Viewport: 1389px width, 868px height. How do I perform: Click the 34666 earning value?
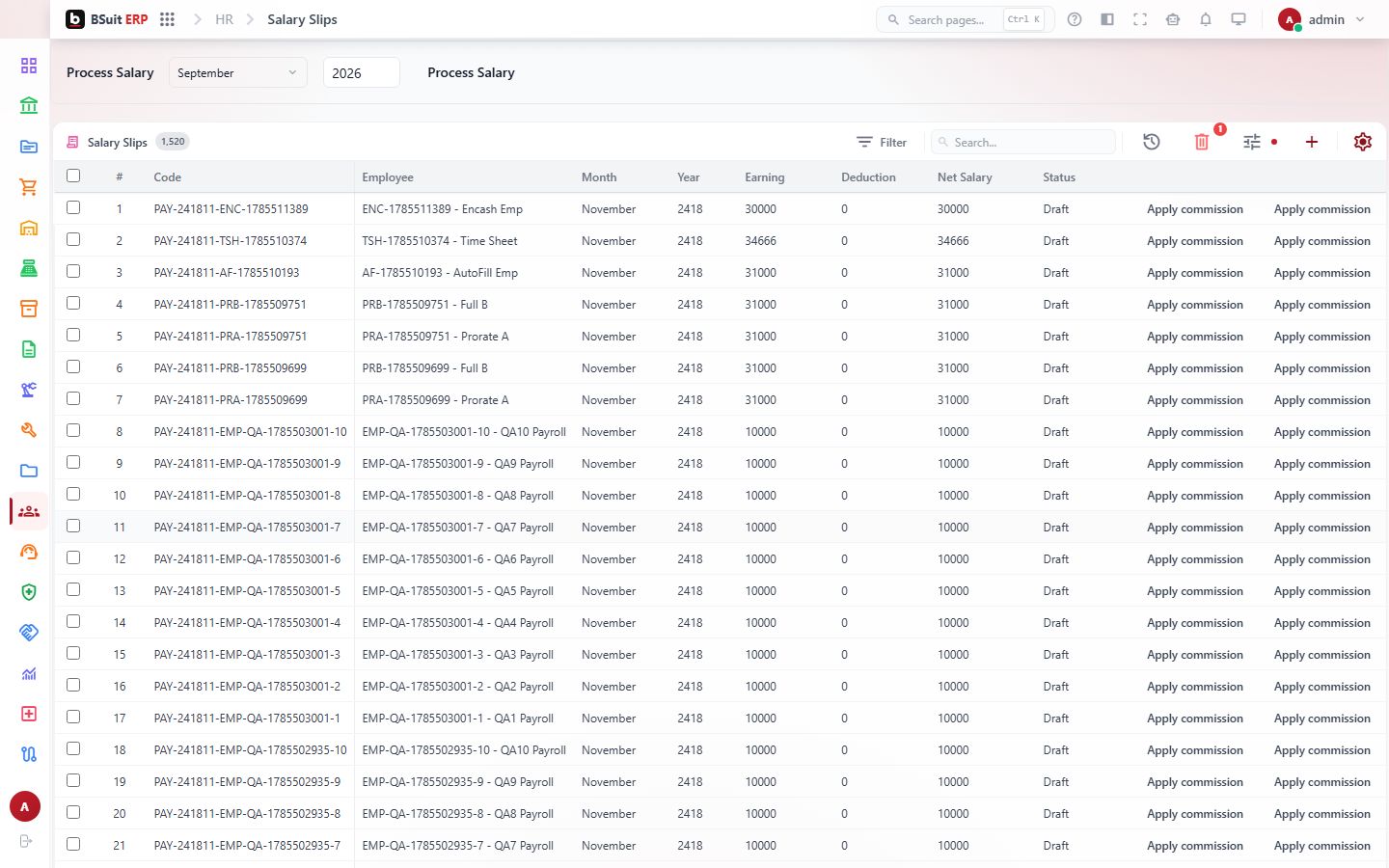pos(760,241)
